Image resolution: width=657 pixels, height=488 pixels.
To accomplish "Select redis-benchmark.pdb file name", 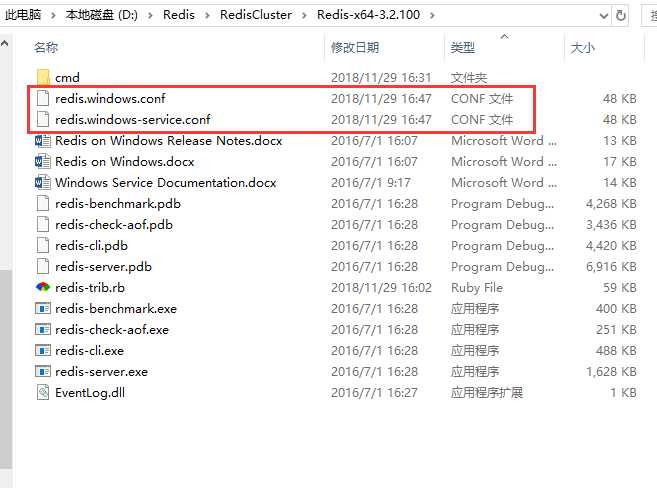I will point(118,204).
